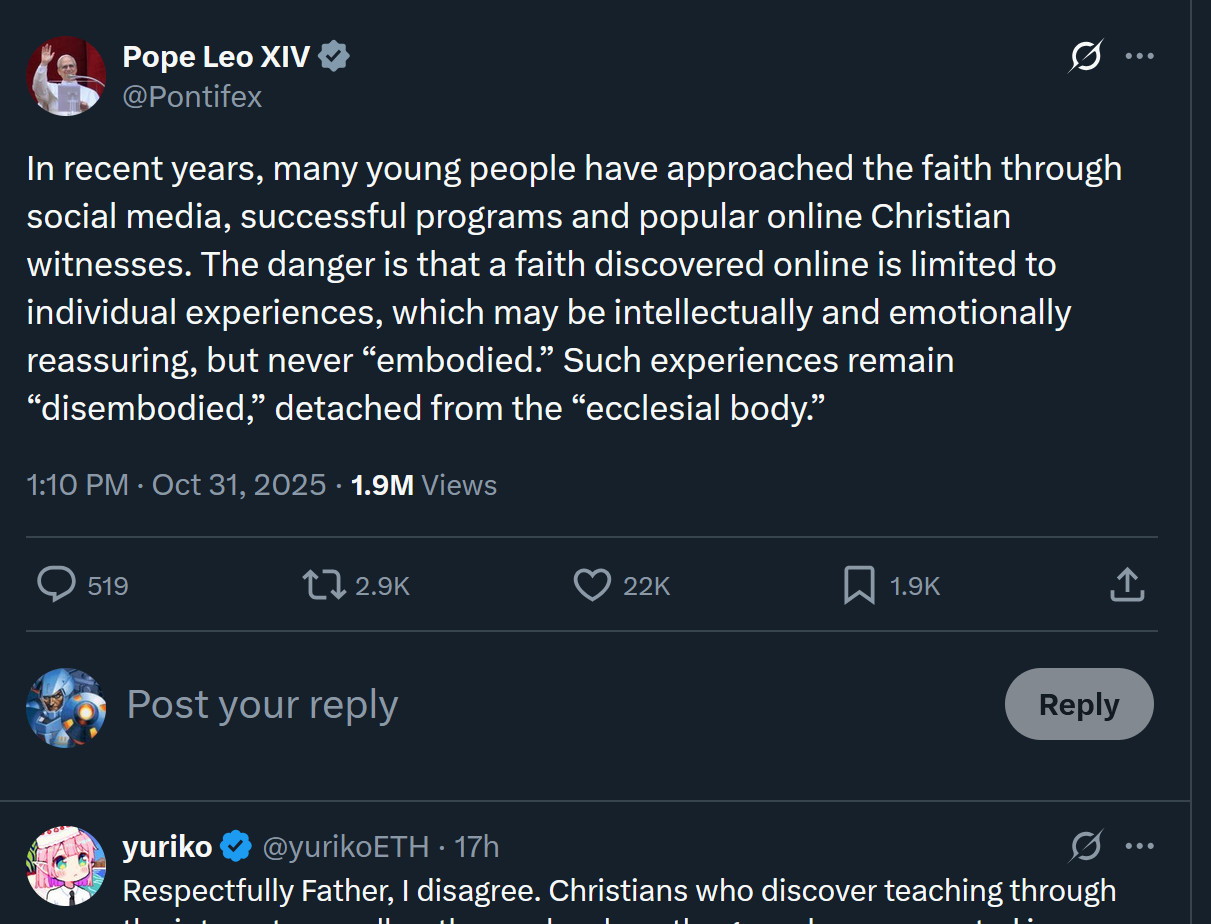Bookmark the post using the bookmark icon
Image resolution: width=1211 pixels, height=924 pixels.
(x=859, y=584)
